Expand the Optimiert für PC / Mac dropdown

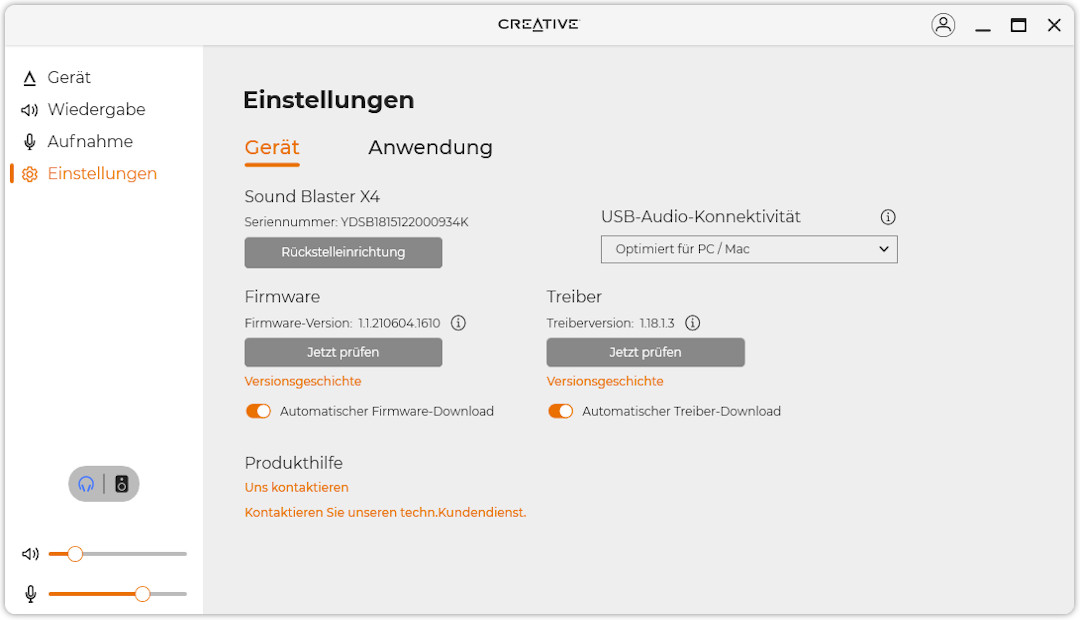click(x=749, y=249)
